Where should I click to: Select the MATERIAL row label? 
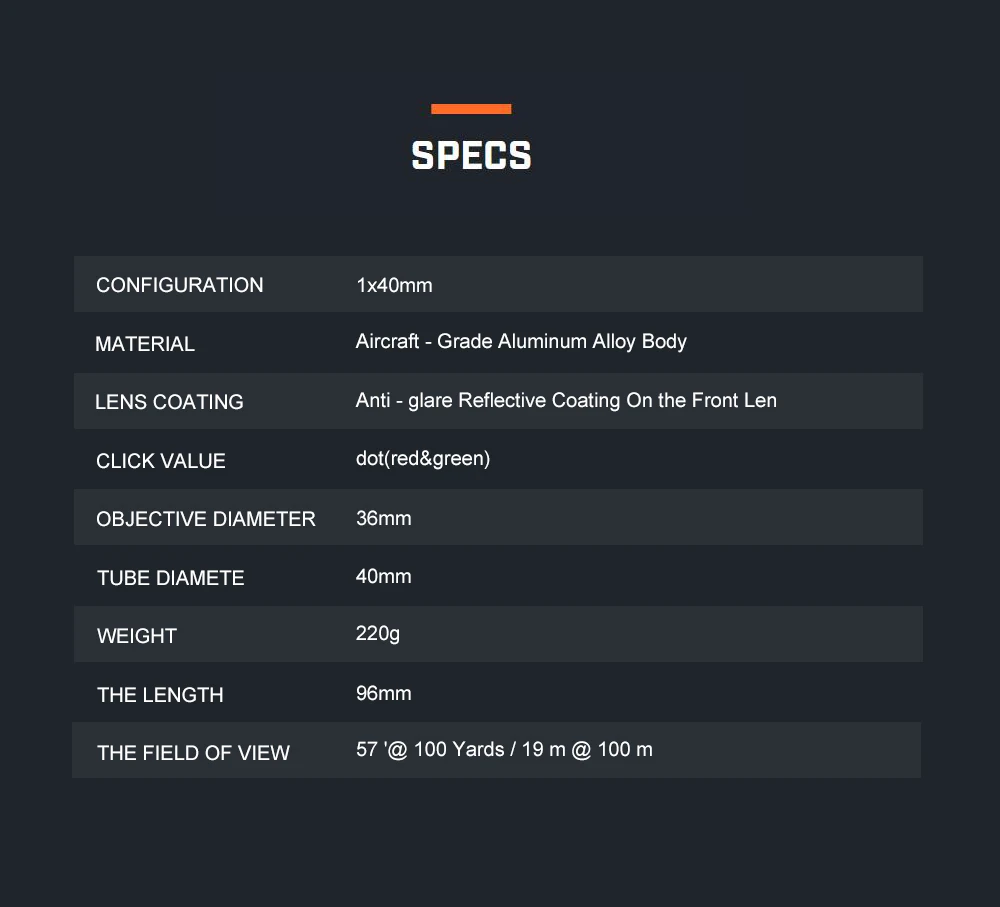[145, 344]
